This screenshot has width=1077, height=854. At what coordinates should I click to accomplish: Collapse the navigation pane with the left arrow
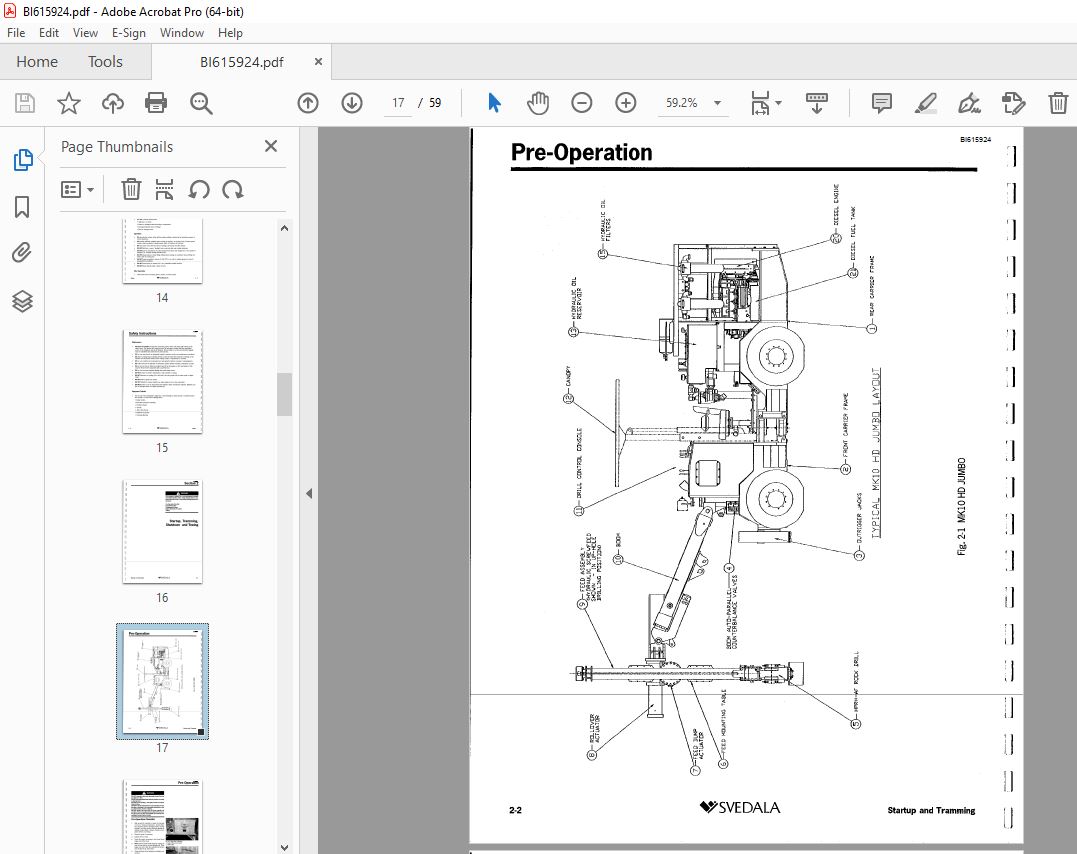click(309, 493)
